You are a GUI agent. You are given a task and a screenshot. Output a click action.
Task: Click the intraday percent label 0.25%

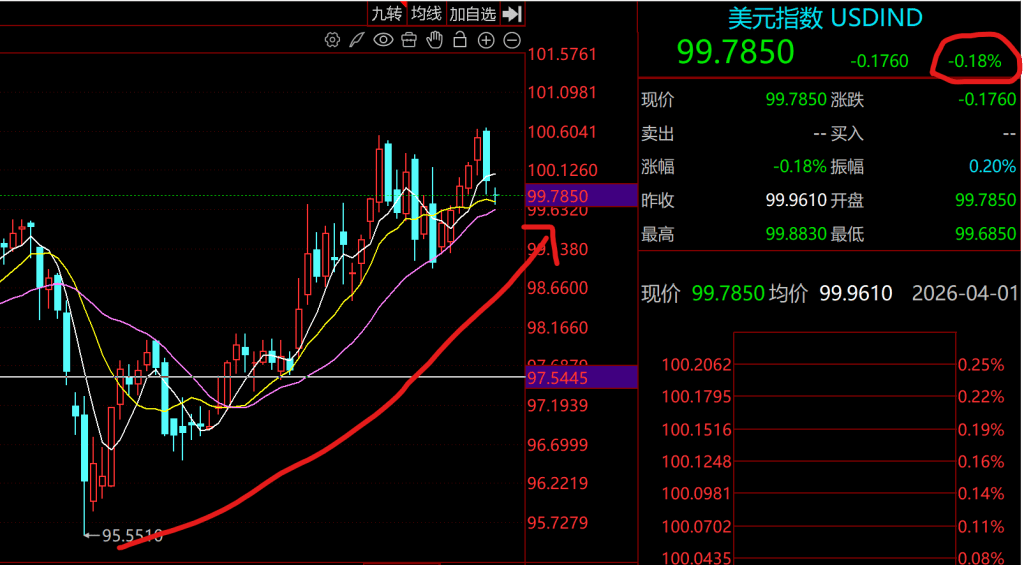pyautogui.click(x=981, y=364)
